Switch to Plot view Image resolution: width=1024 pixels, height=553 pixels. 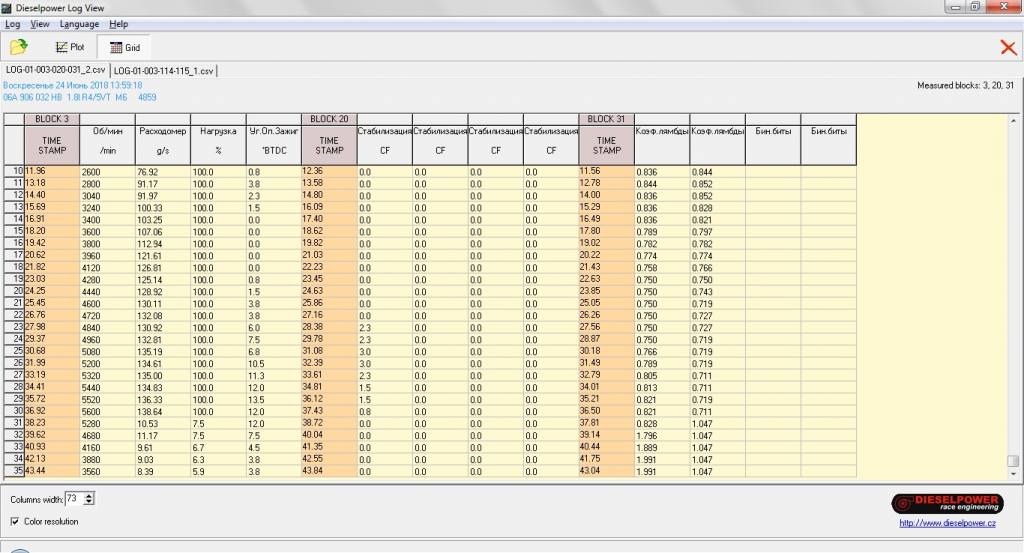click(70, 47)
